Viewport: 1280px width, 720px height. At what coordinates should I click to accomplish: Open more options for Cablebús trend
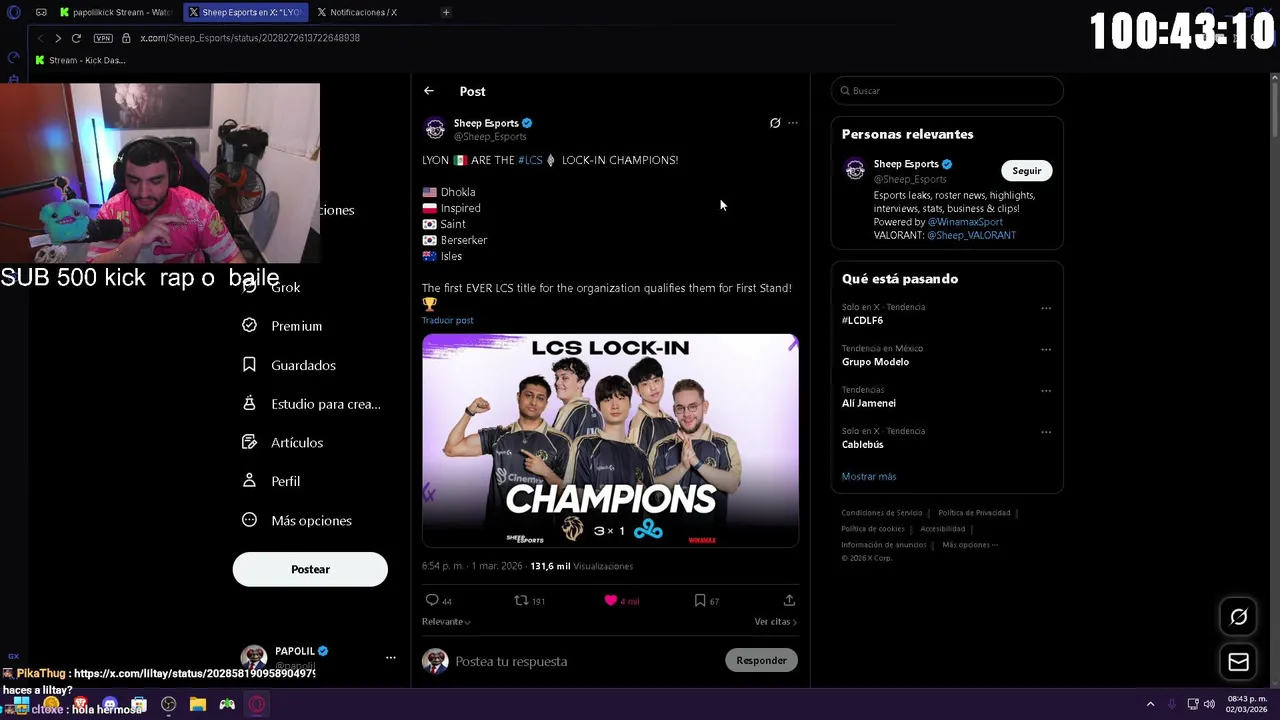1046,432
